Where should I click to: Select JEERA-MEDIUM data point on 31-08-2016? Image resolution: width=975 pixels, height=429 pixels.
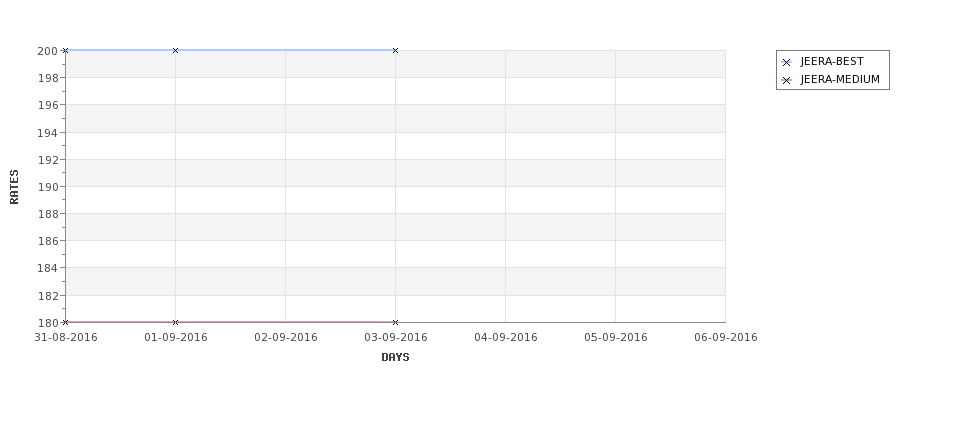(x=65, y=322)
